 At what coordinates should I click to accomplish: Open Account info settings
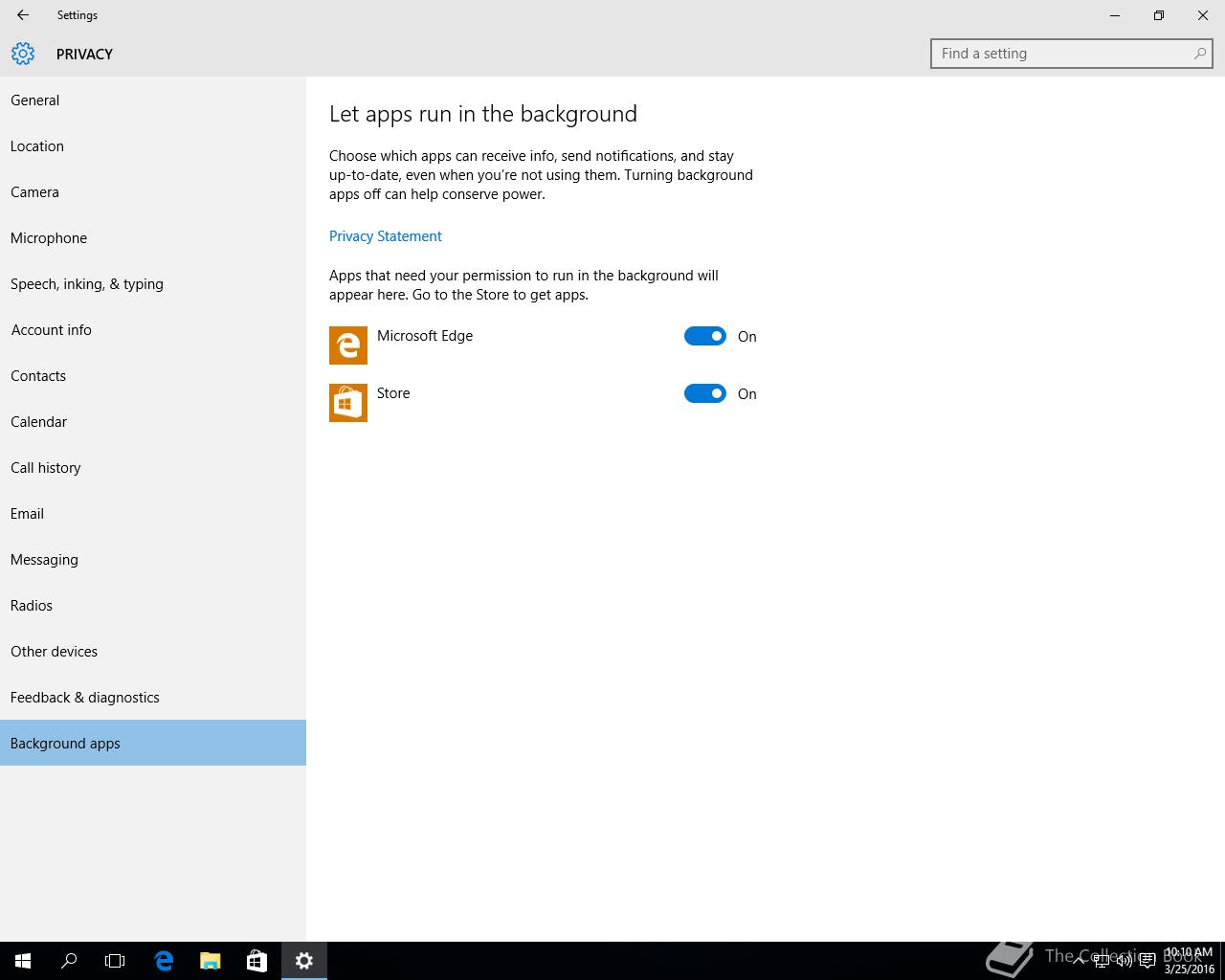pos(153,330)
